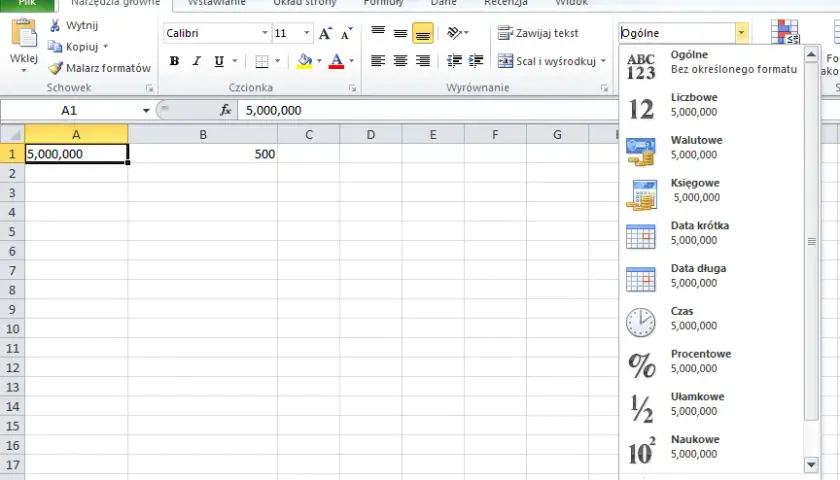Click Zawijaj tekst button
This screenshot has width=840, height=480.
(x=538, y=33)
